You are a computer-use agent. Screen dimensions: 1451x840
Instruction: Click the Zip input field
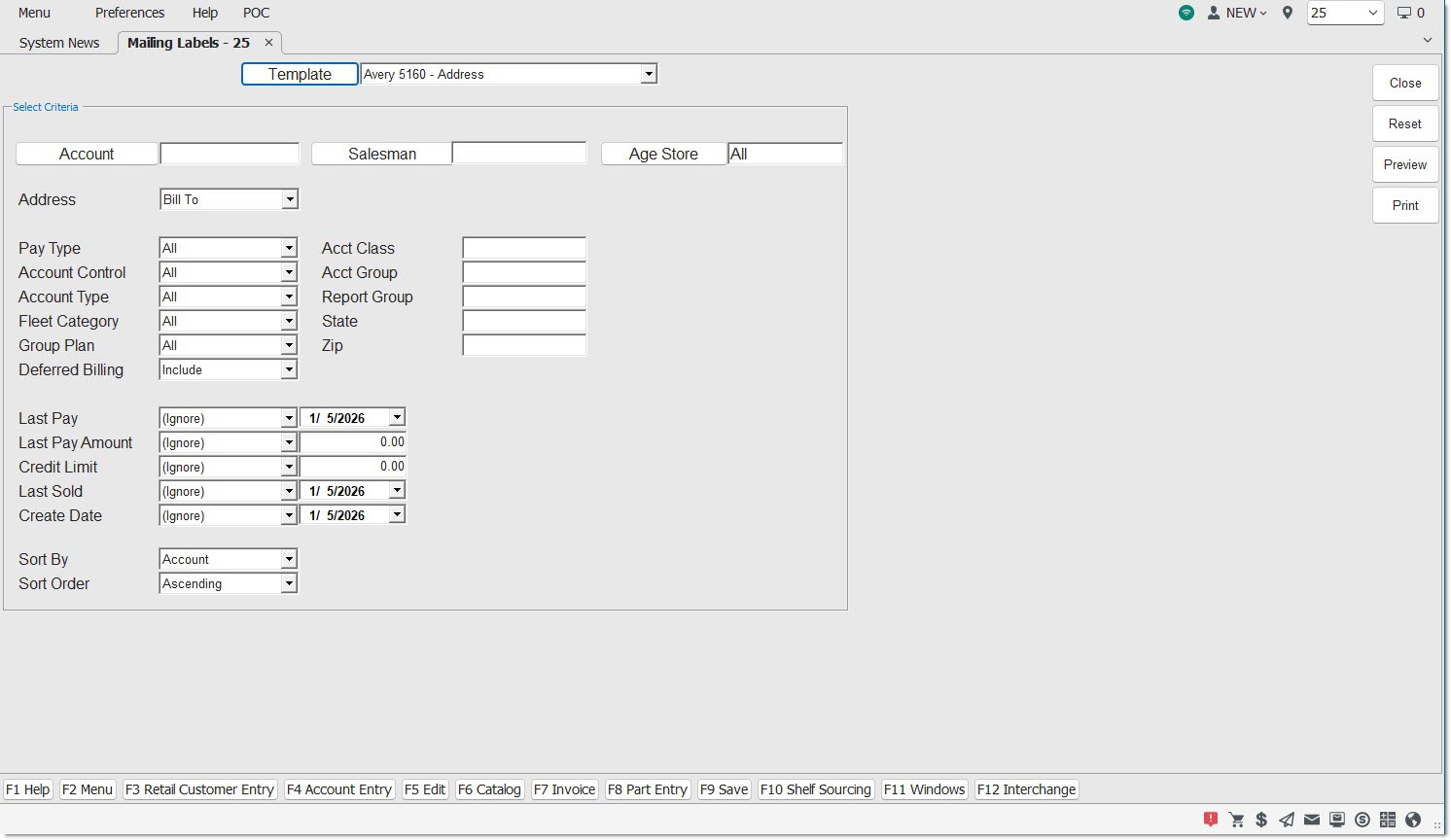pyautogui.click(x=524, y=345)
